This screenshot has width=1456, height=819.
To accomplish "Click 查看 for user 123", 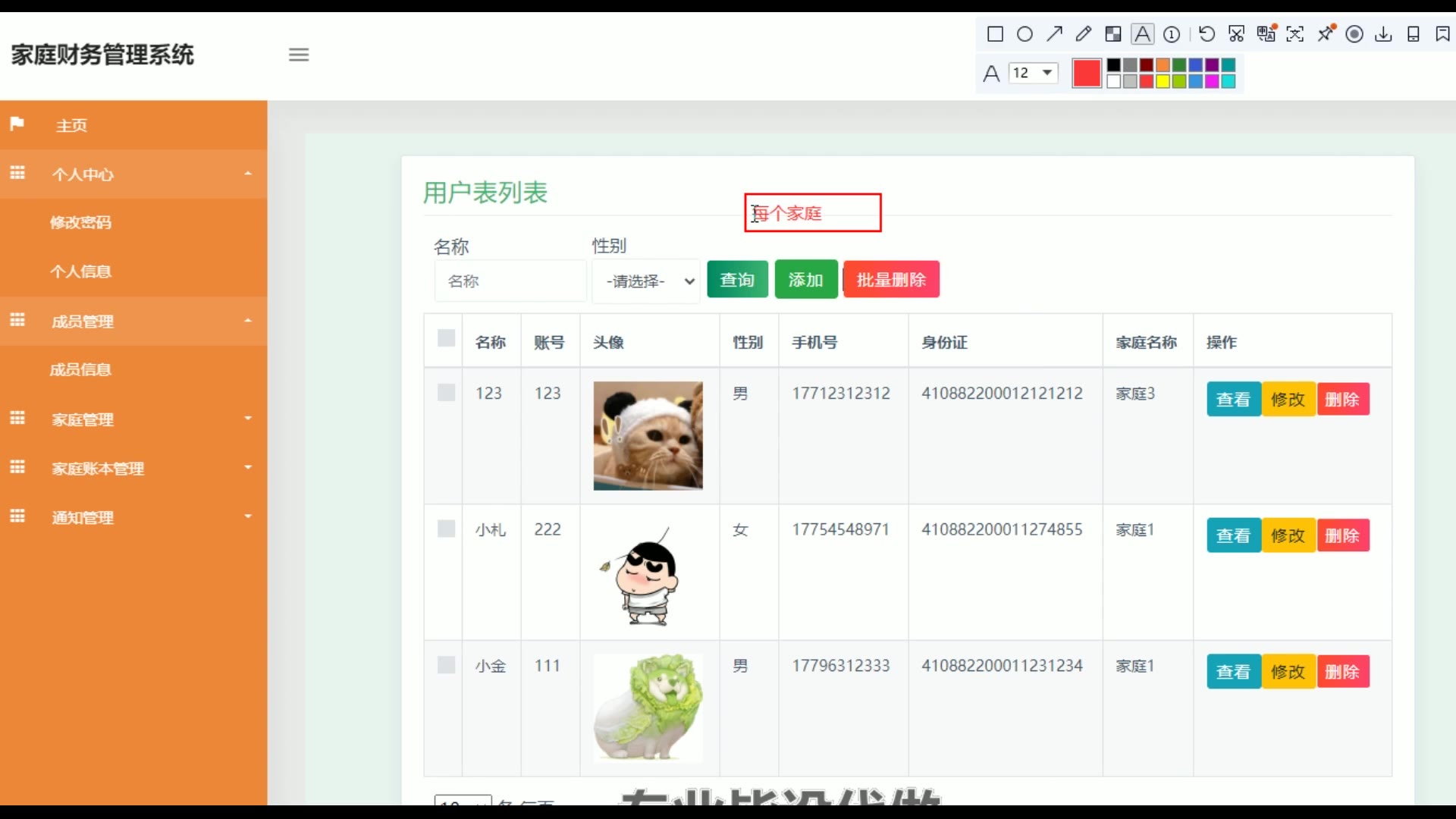I will click(1233, 400).
